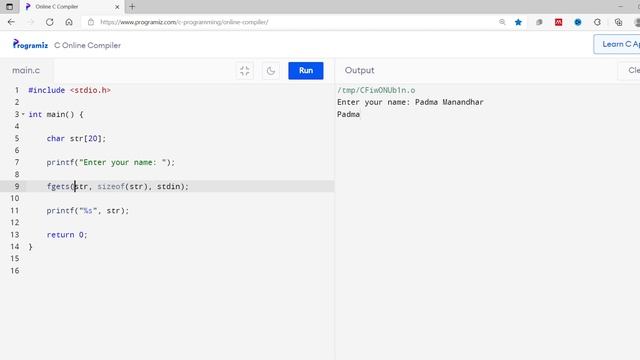Click the output text 'Padma'
640x360 pixels.
point(349,114)
